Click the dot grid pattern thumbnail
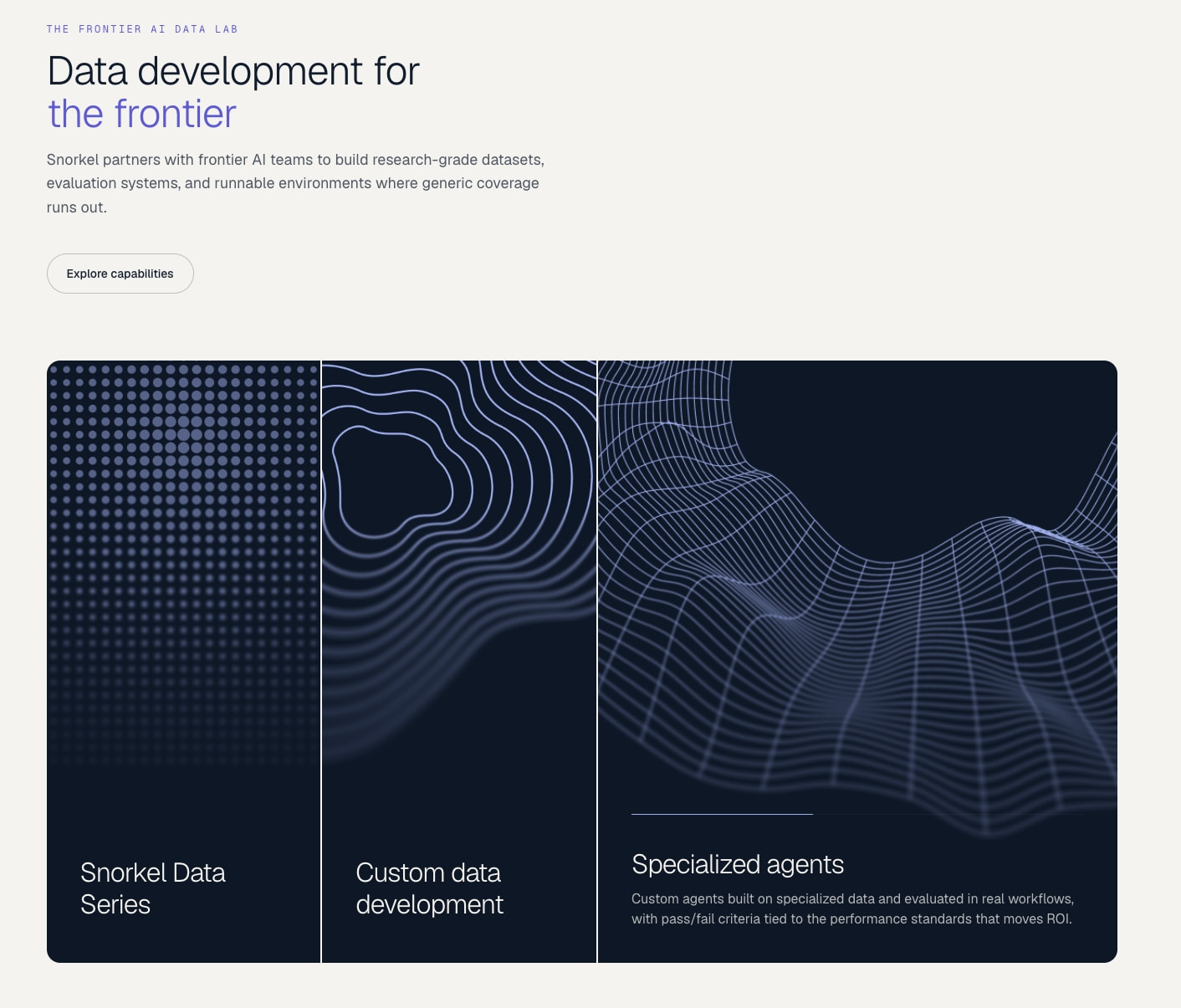This screenshot has width=1181, height=1008. click(x=183, y=565)
